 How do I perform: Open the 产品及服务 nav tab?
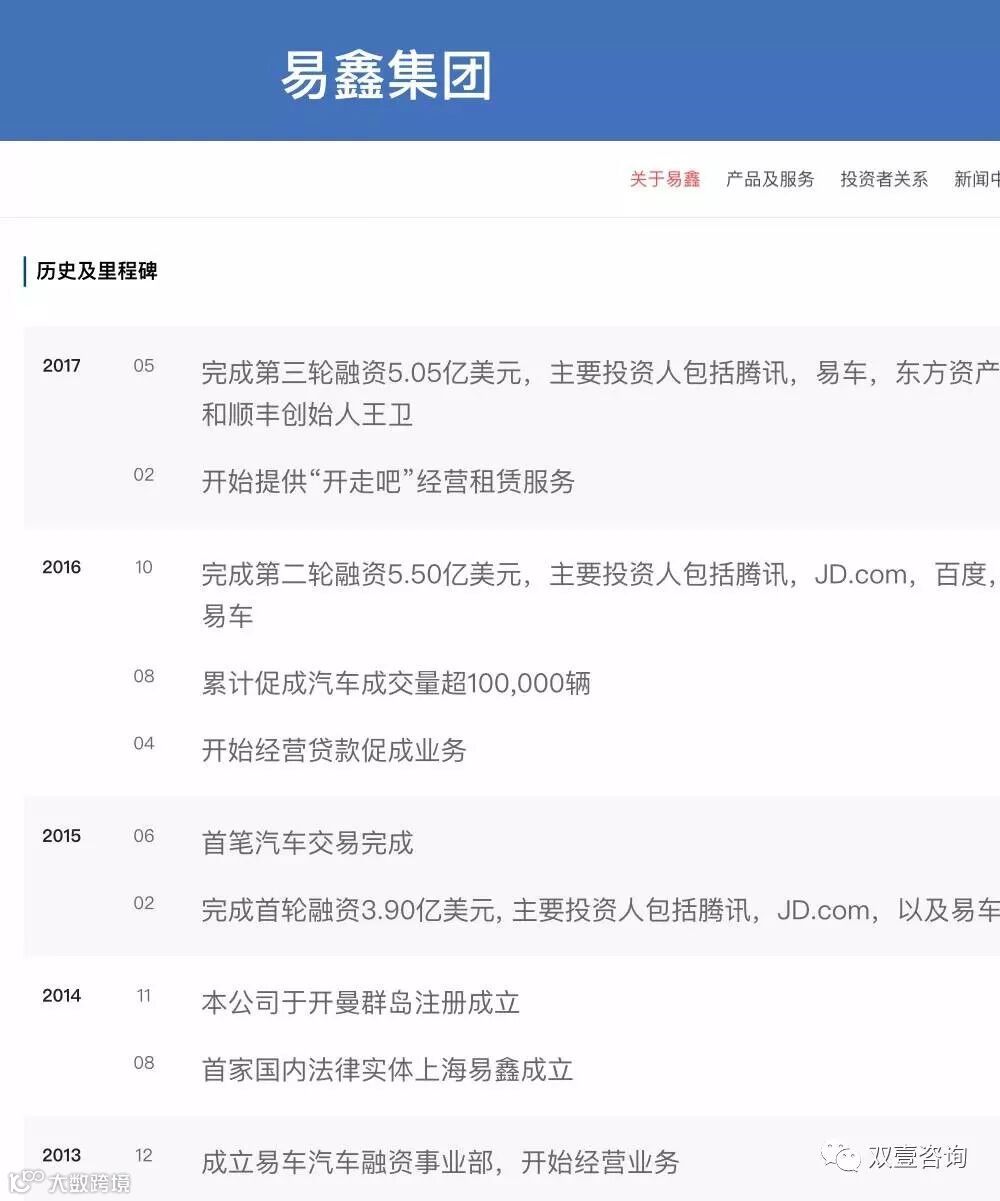(x=770, y=180)
